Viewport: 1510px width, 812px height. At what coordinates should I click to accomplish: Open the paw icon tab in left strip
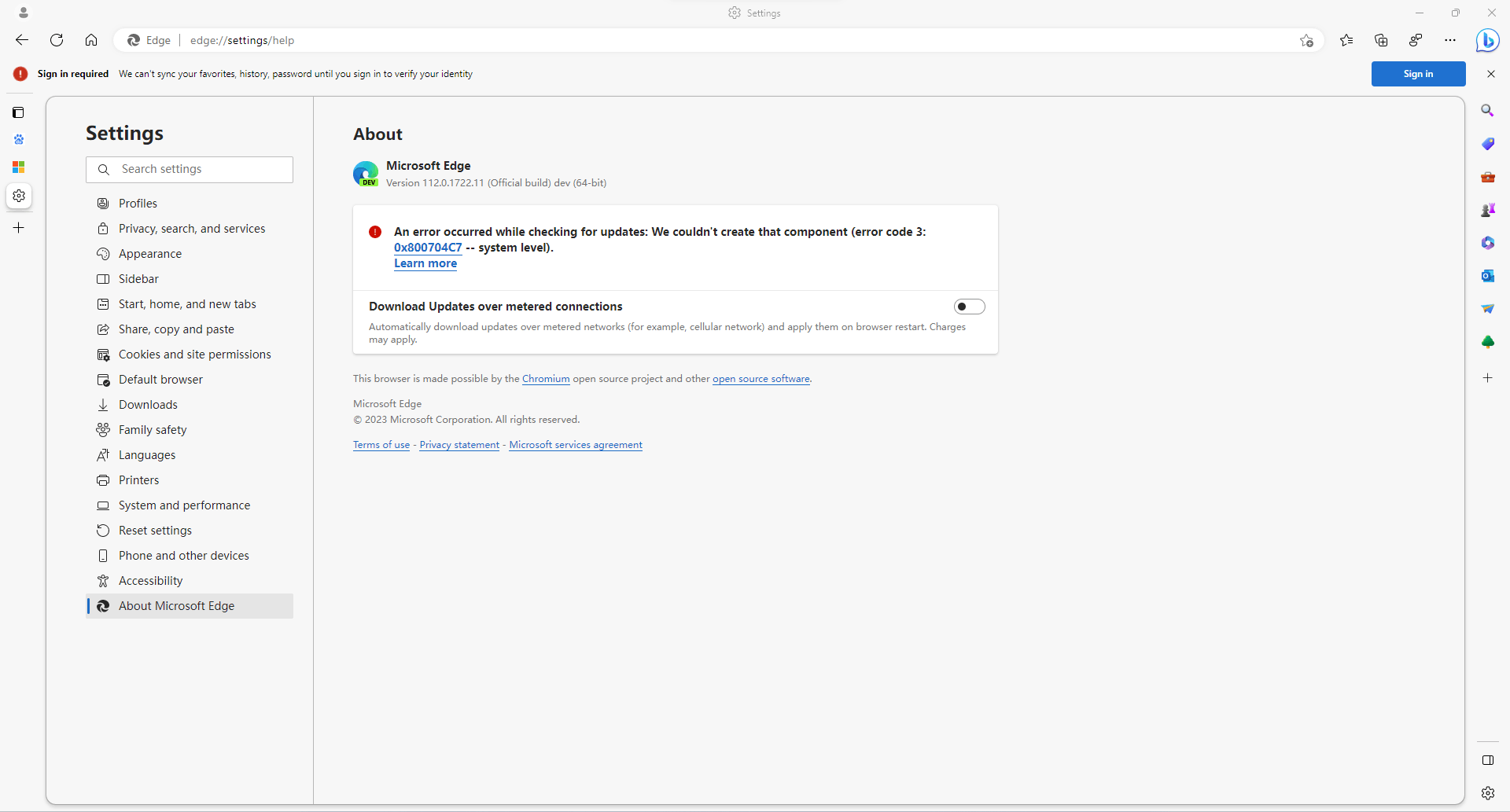pyautogui.click(x=19, y=140)
